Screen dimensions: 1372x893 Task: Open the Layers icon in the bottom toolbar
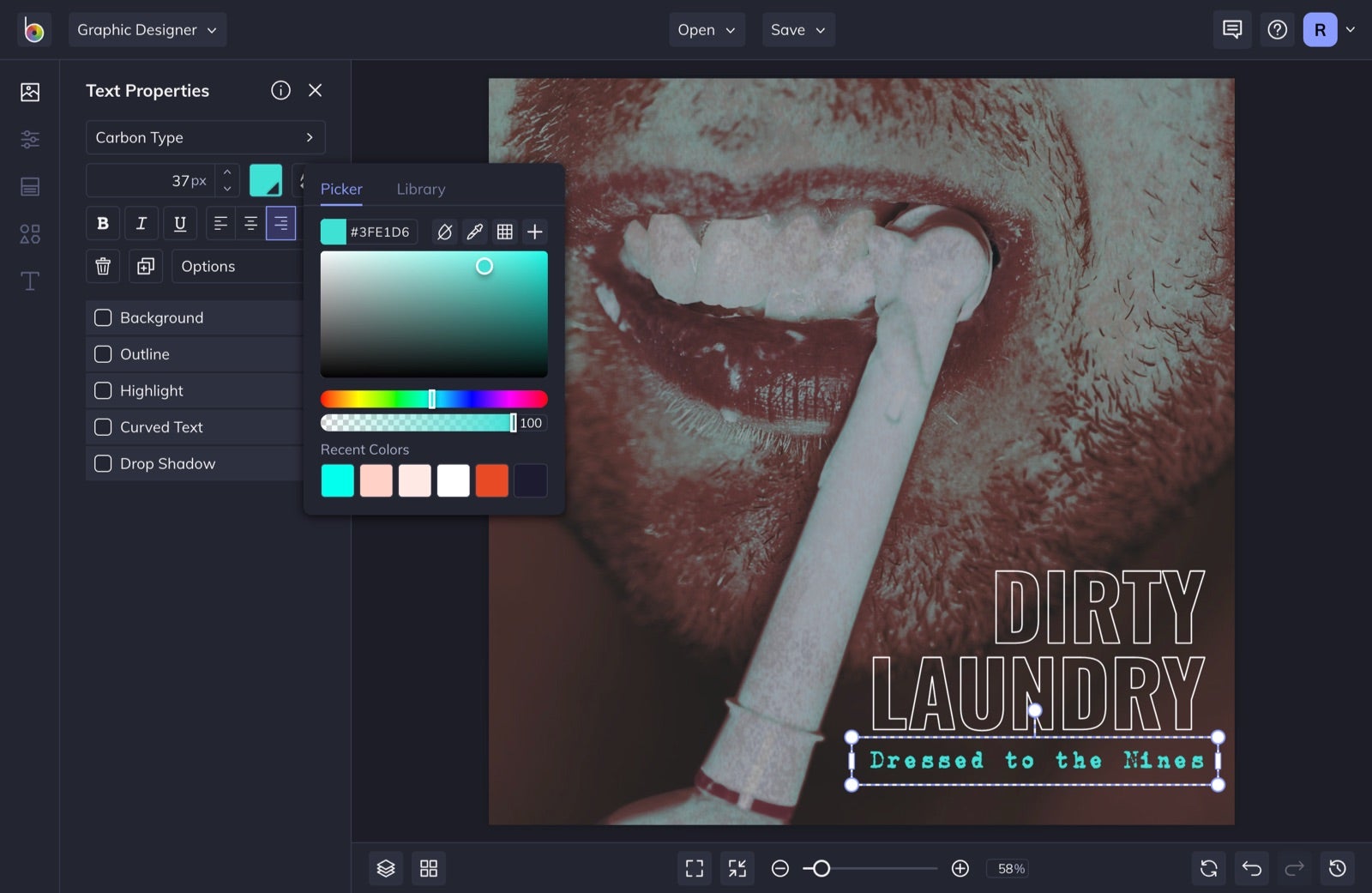pyautogui.click(x=386, y=868)
